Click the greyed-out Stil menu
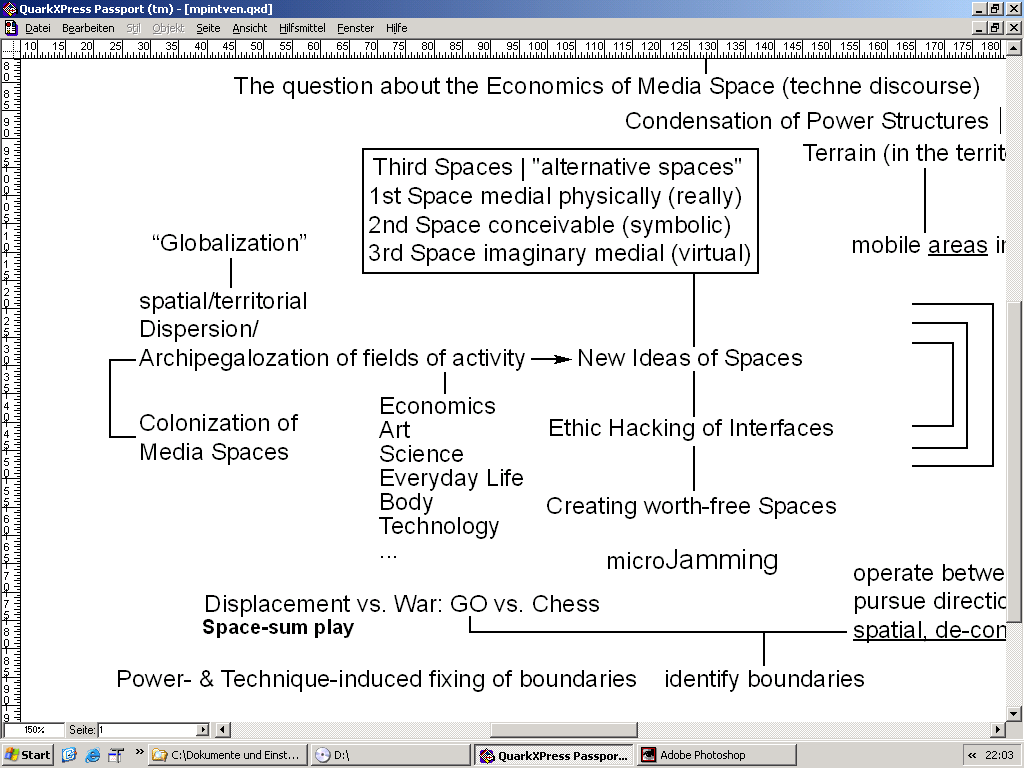This screenshot has height=768, width=1024. (x=133, y=28)
